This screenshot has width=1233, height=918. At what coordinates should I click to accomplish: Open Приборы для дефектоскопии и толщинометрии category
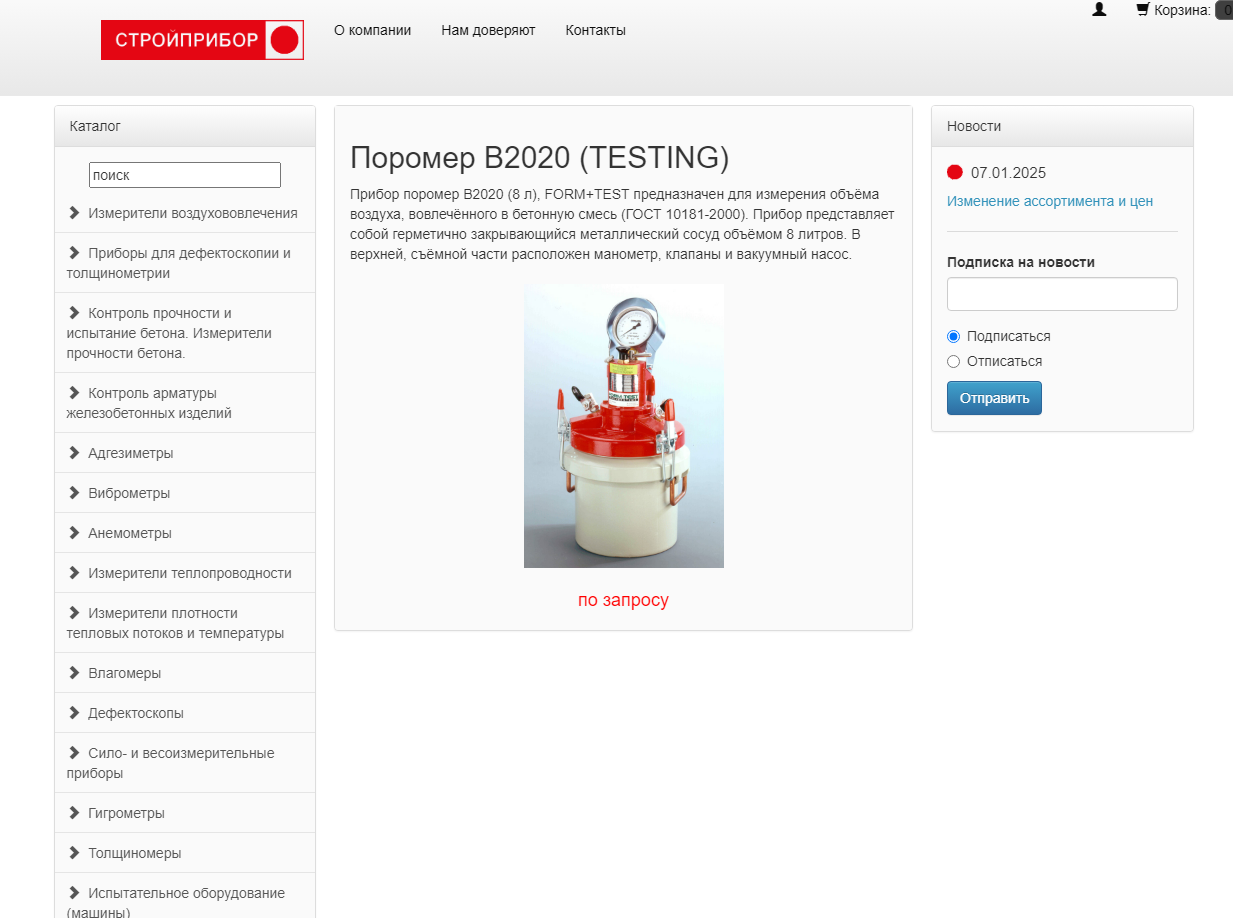[x=179, y=263]
